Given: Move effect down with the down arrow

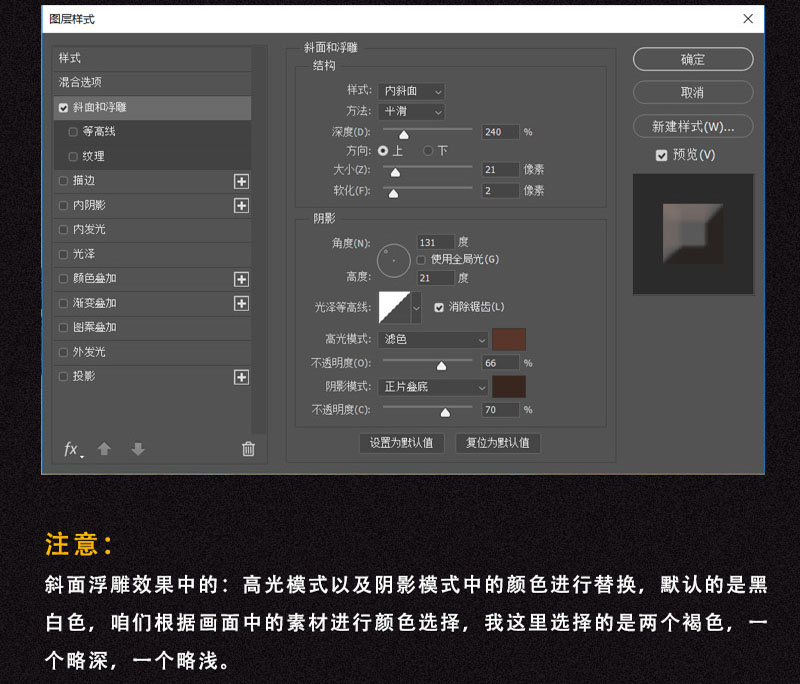Looking at the screenshot, I should (x=138, y=449).
